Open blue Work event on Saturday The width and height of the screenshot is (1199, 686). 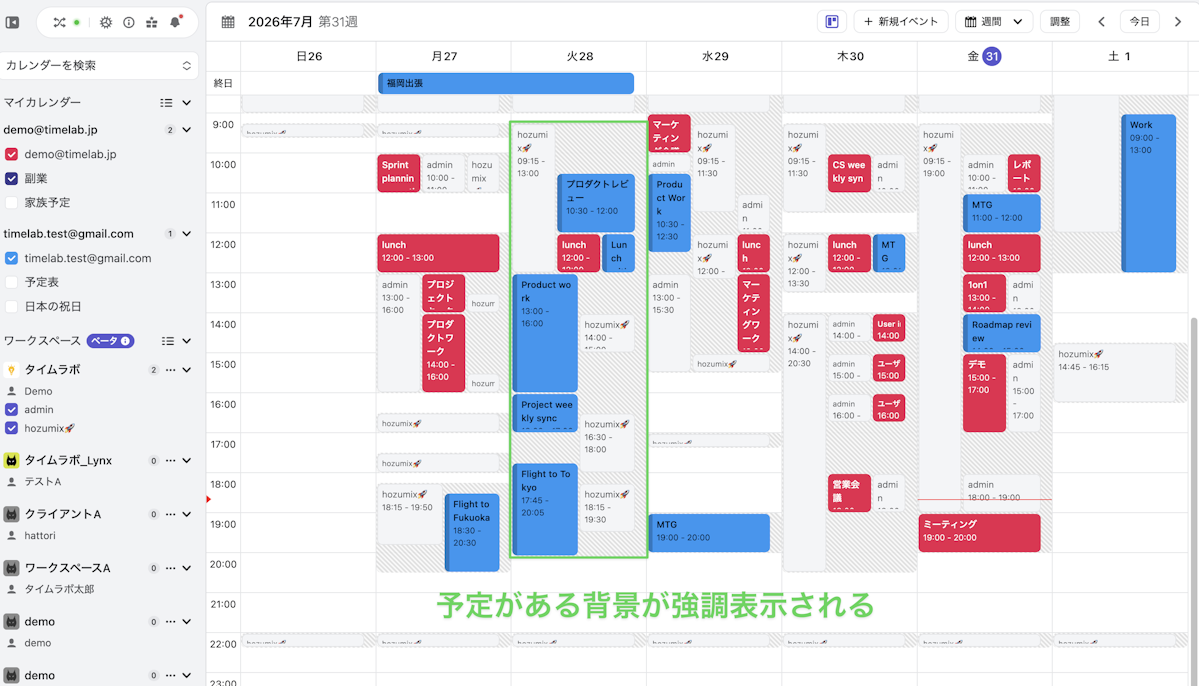[x=1149, y=193]
